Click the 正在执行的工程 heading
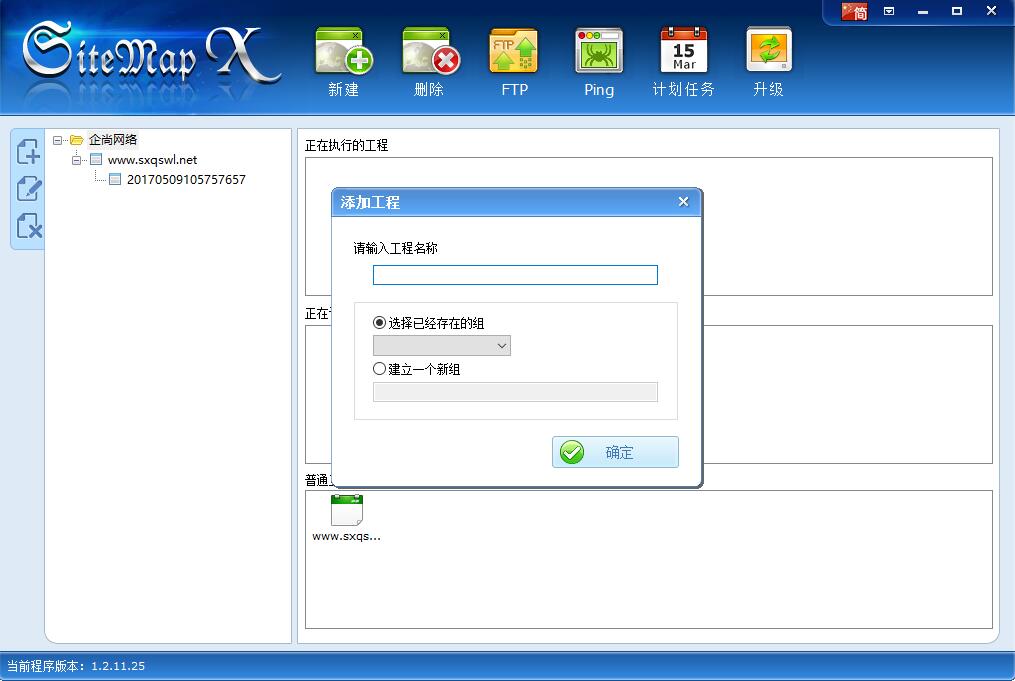The height and width of the screenshot is (681, 1015). coord(346,145)
